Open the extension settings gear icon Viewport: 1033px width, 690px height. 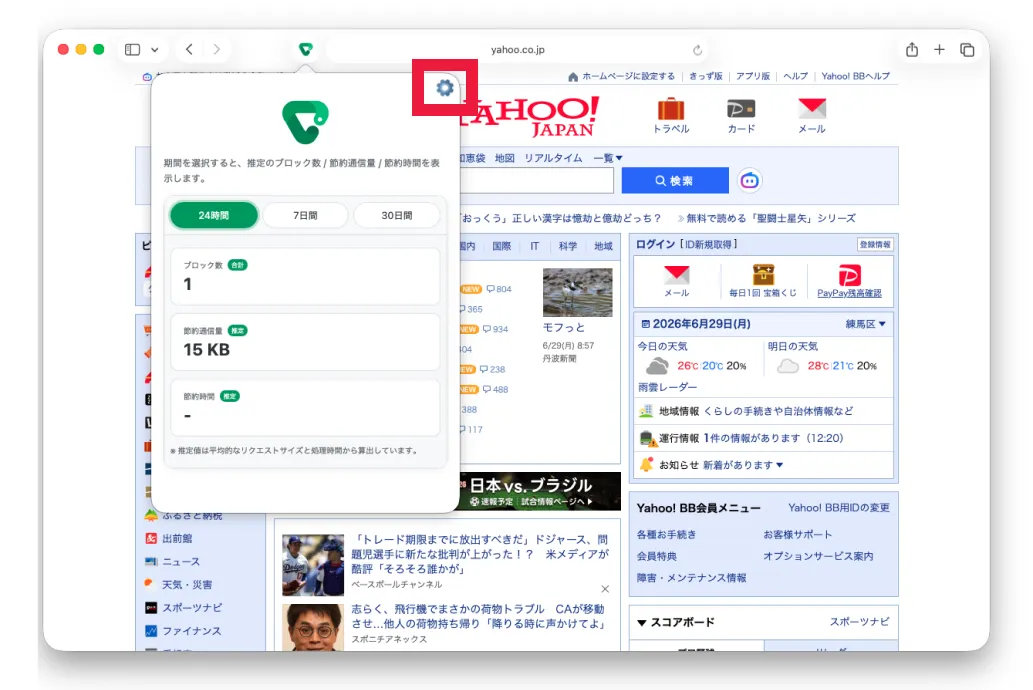coord(445,88)
